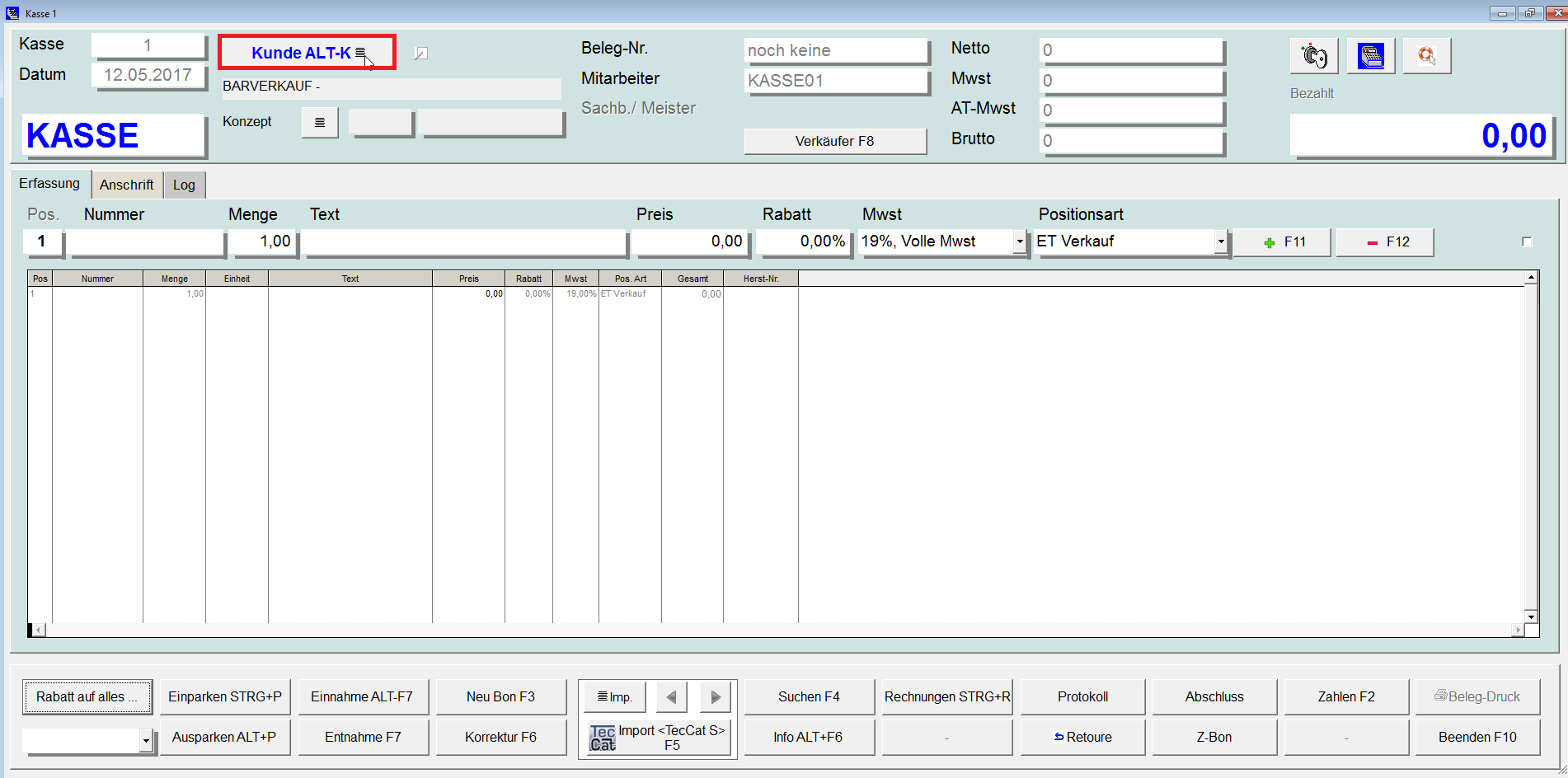Switch to the Anschrift tab
This screenshot has height=778, width=1568.
pyautogui.click(x=126, y=185)
